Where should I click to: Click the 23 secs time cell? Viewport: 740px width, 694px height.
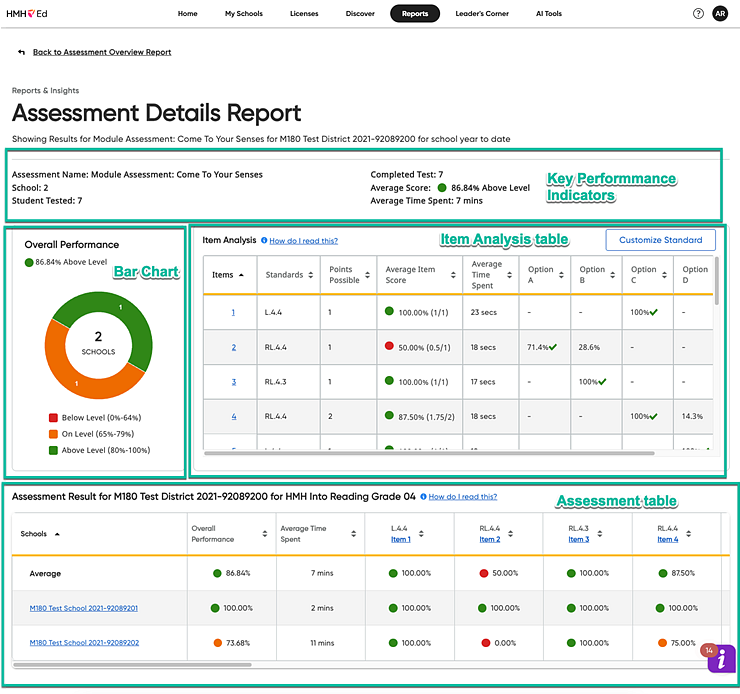point(490,312)
